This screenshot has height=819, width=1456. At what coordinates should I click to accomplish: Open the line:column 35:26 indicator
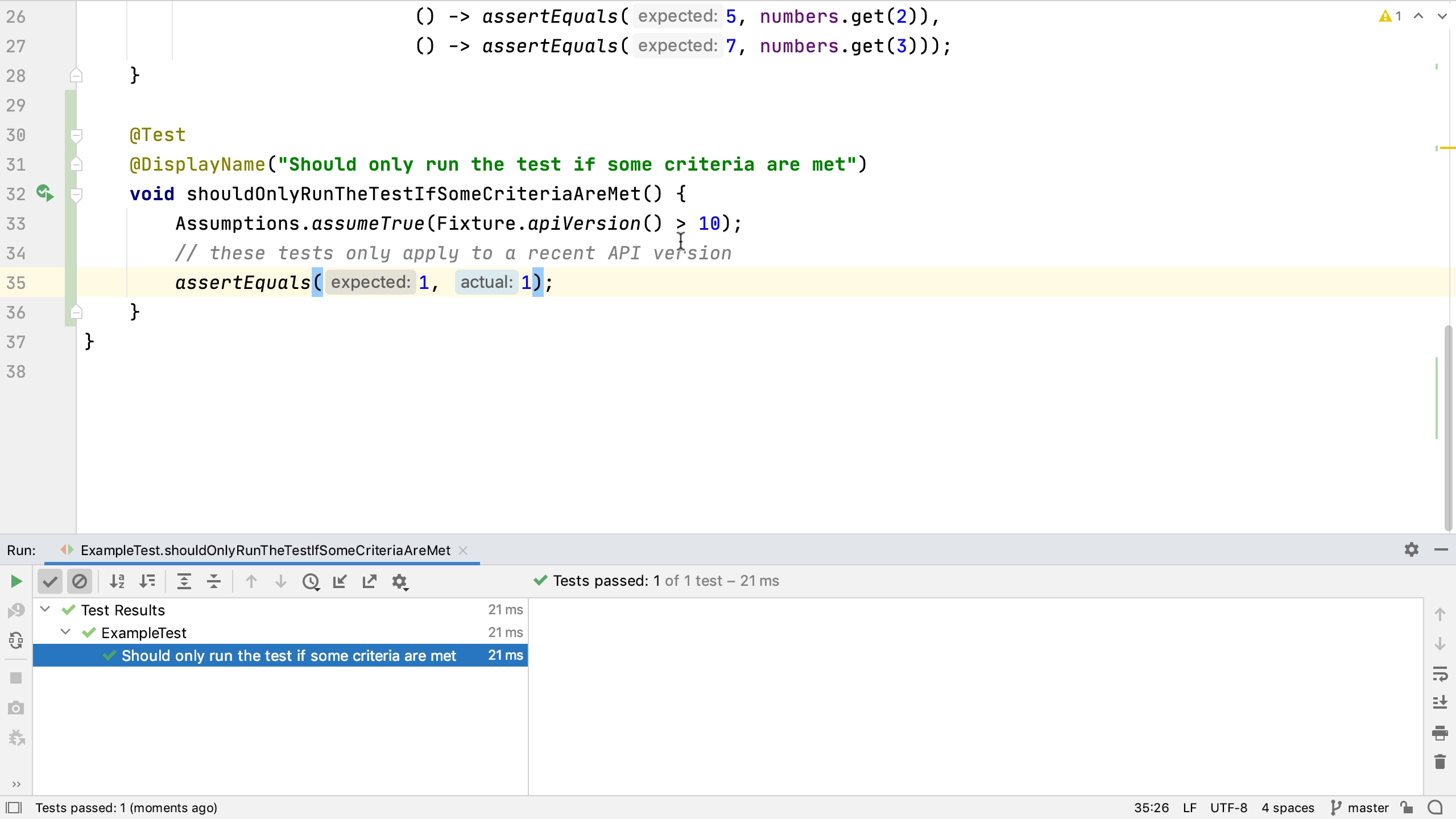click(1151, 808)
